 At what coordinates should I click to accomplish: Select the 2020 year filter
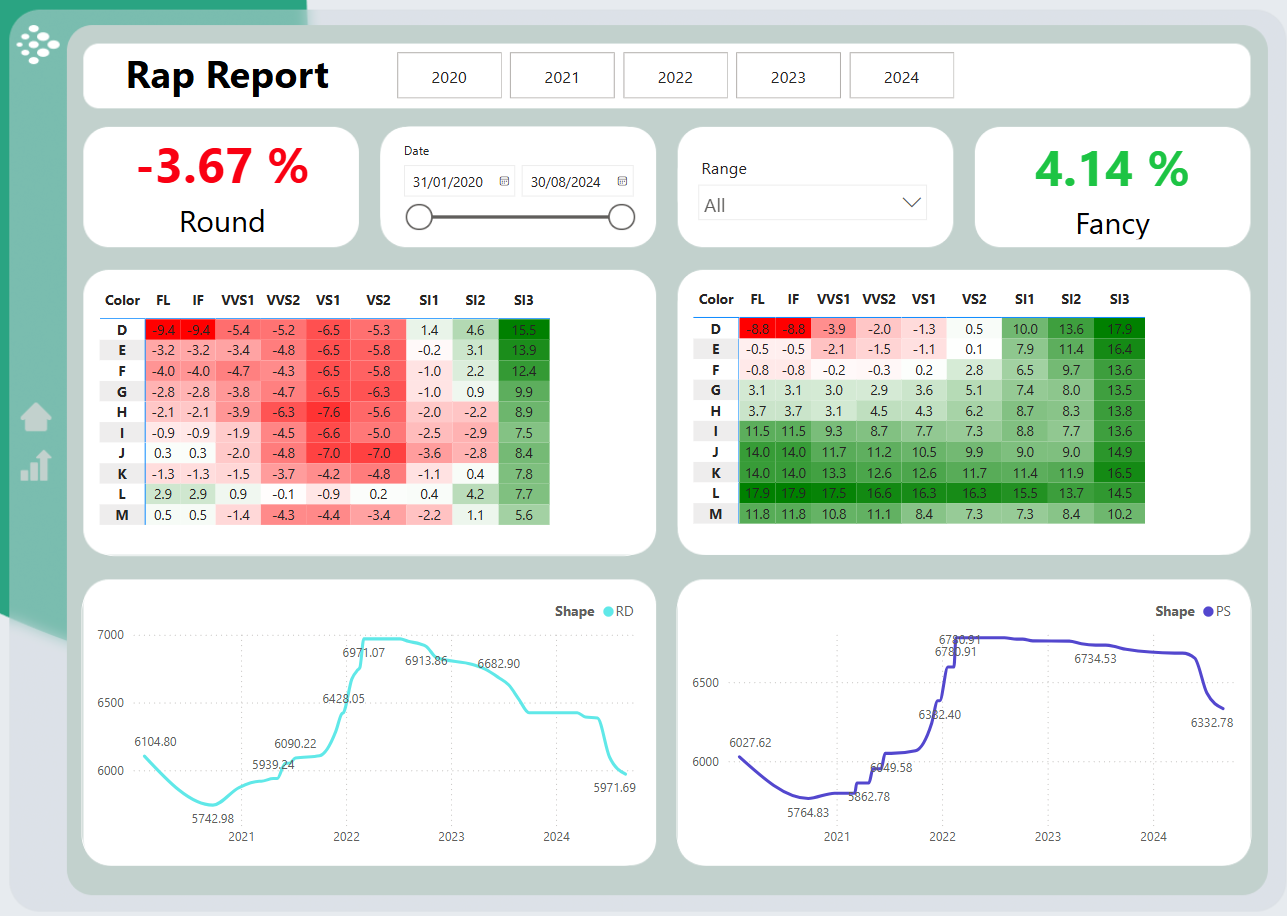pos(449,77)
